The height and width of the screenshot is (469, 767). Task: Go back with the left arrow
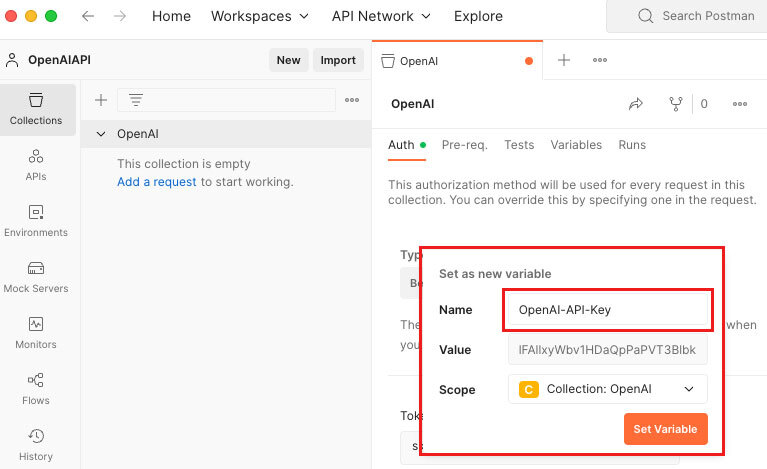coord(88,16)
